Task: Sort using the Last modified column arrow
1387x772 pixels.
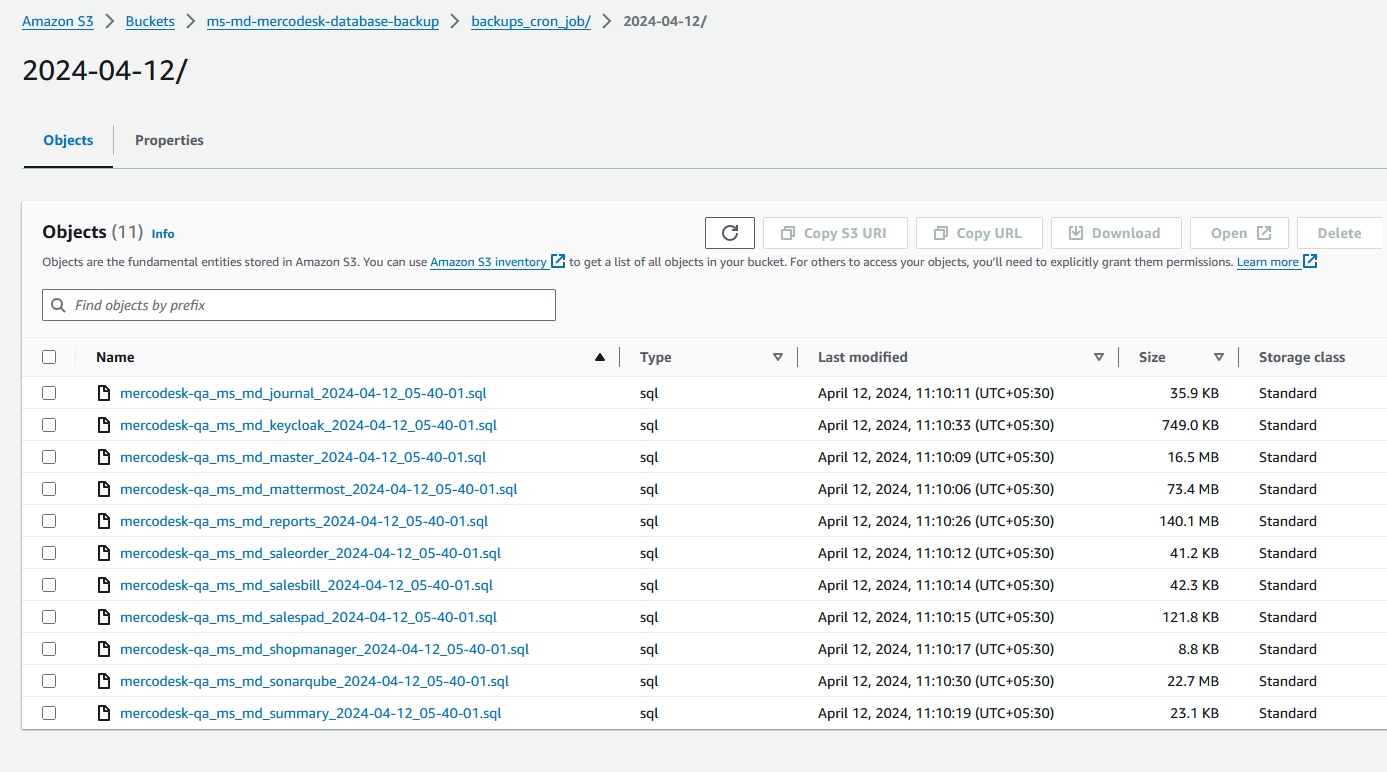Action: (x=1099, y=357)
